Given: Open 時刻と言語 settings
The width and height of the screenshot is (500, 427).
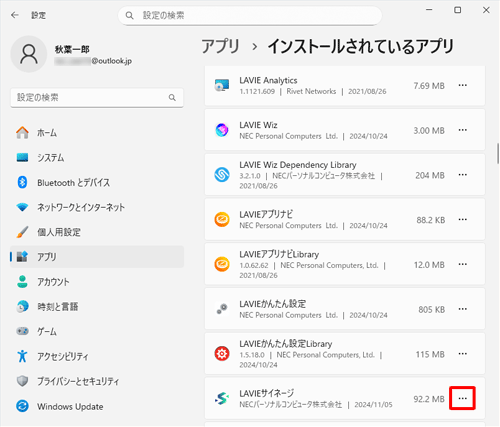Looking at the screenshot, I should [97, 306].
